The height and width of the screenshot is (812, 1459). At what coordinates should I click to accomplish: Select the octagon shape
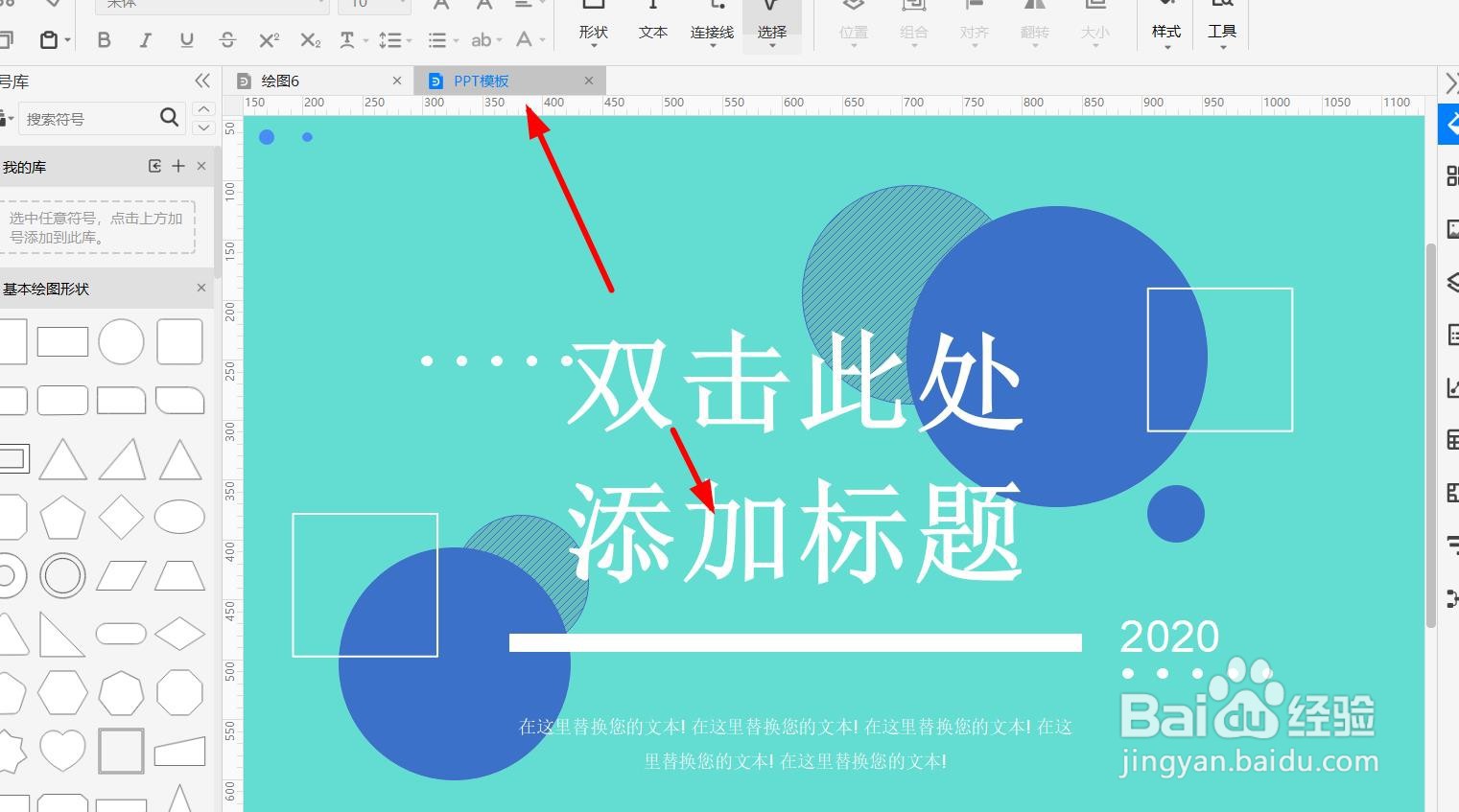[x=179, y=692]
